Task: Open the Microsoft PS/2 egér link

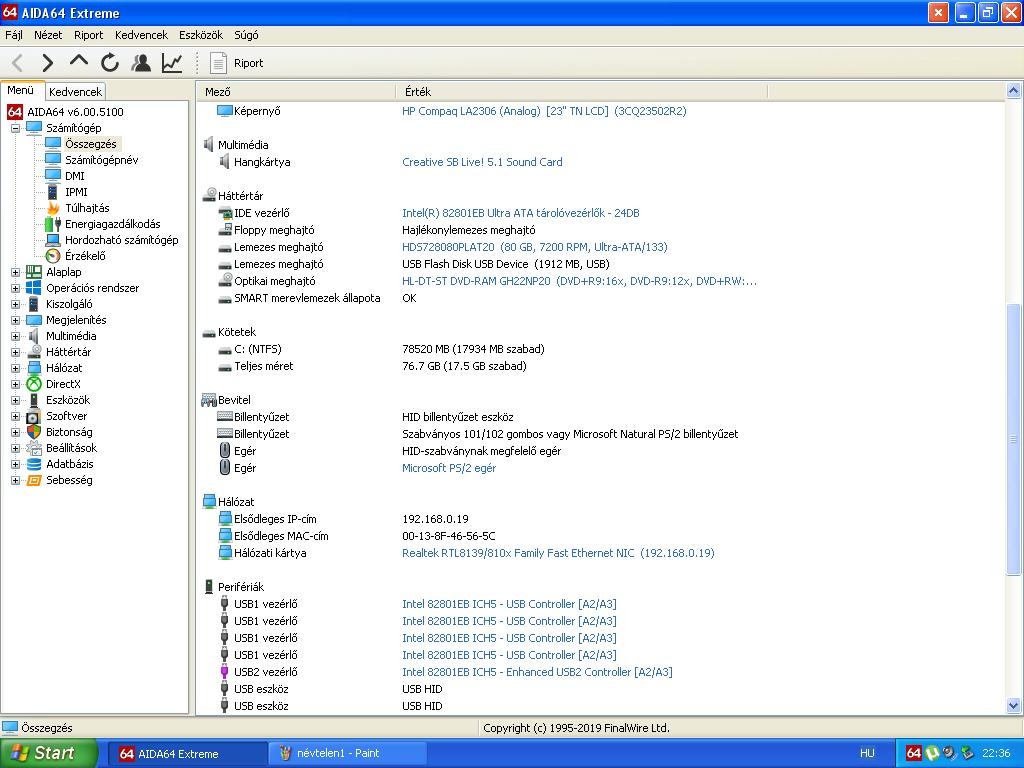Action: (449, 468)
